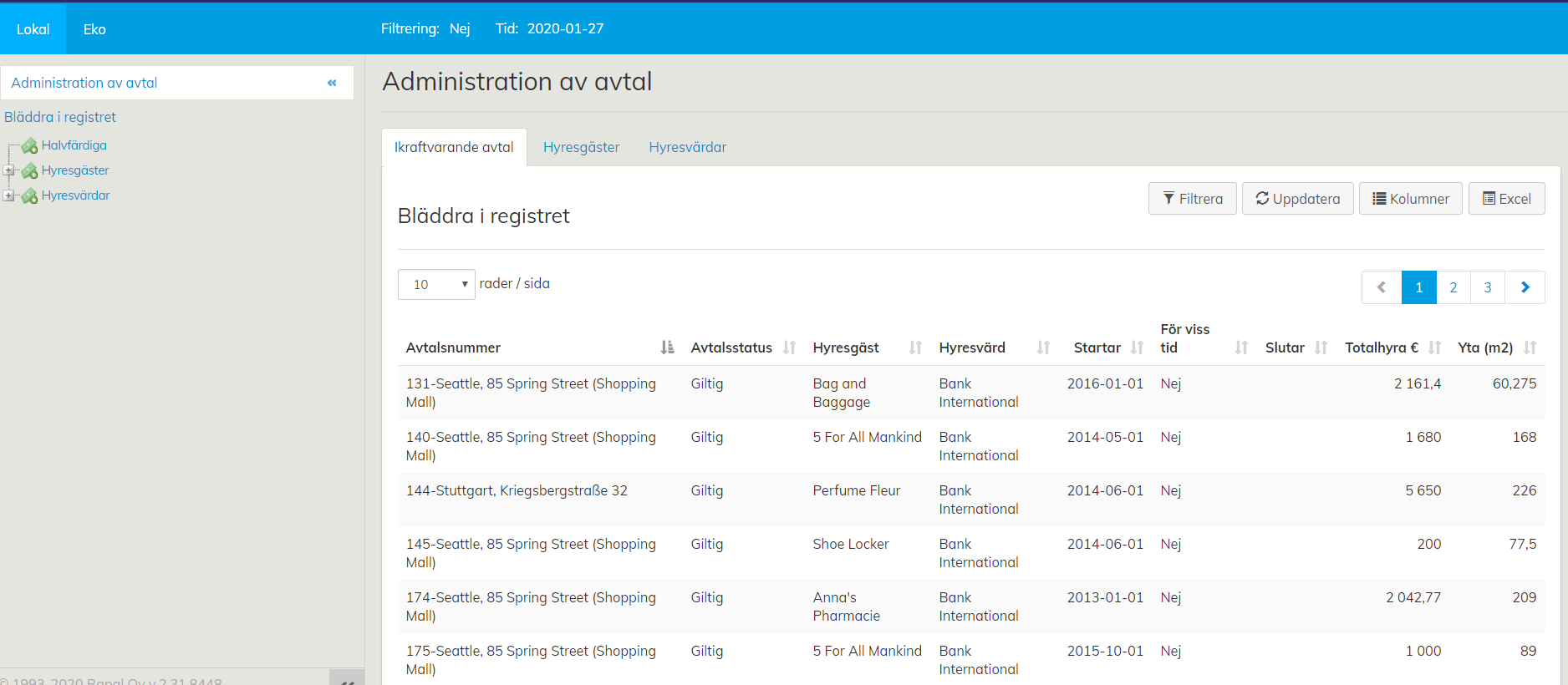Expand the Hyresvärdar tree node

tap(8, 195)
